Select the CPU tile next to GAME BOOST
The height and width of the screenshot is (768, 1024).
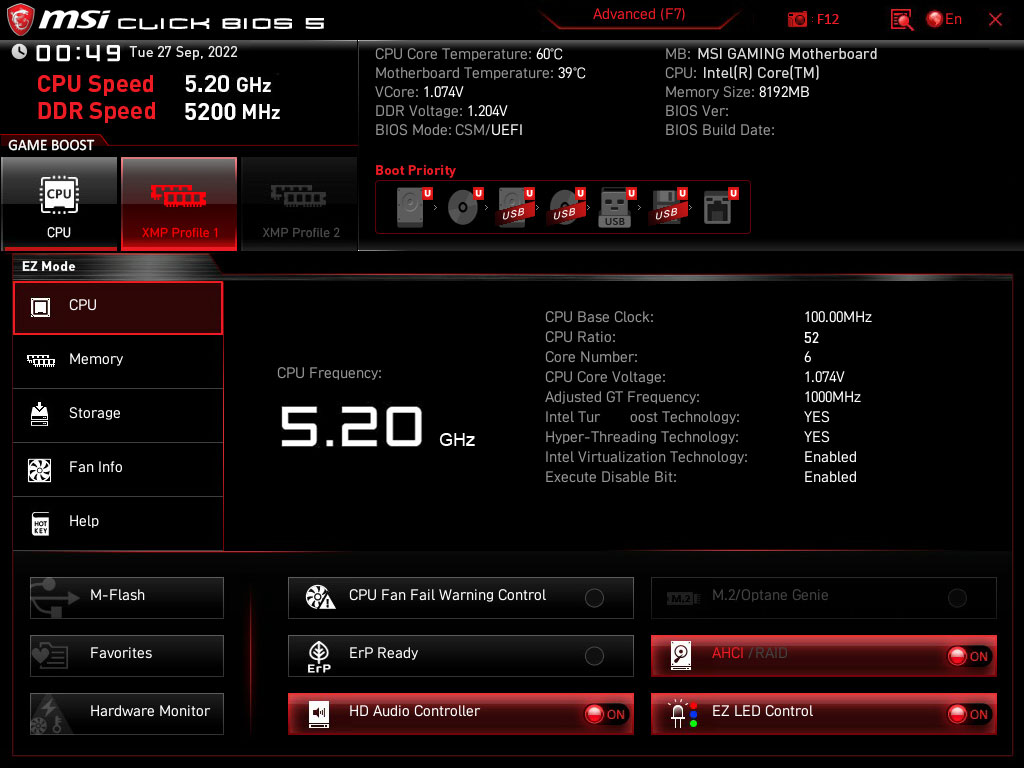point(60,204)
